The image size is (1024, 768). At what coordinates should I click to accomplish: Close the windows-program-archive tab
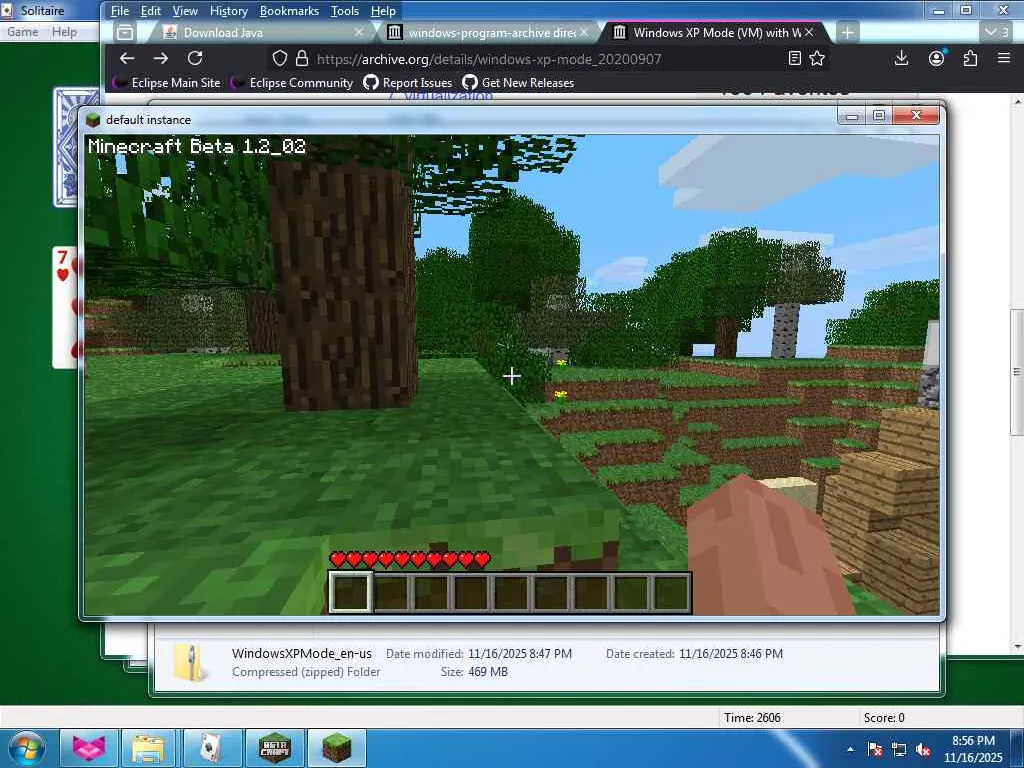tap(584, 32)
